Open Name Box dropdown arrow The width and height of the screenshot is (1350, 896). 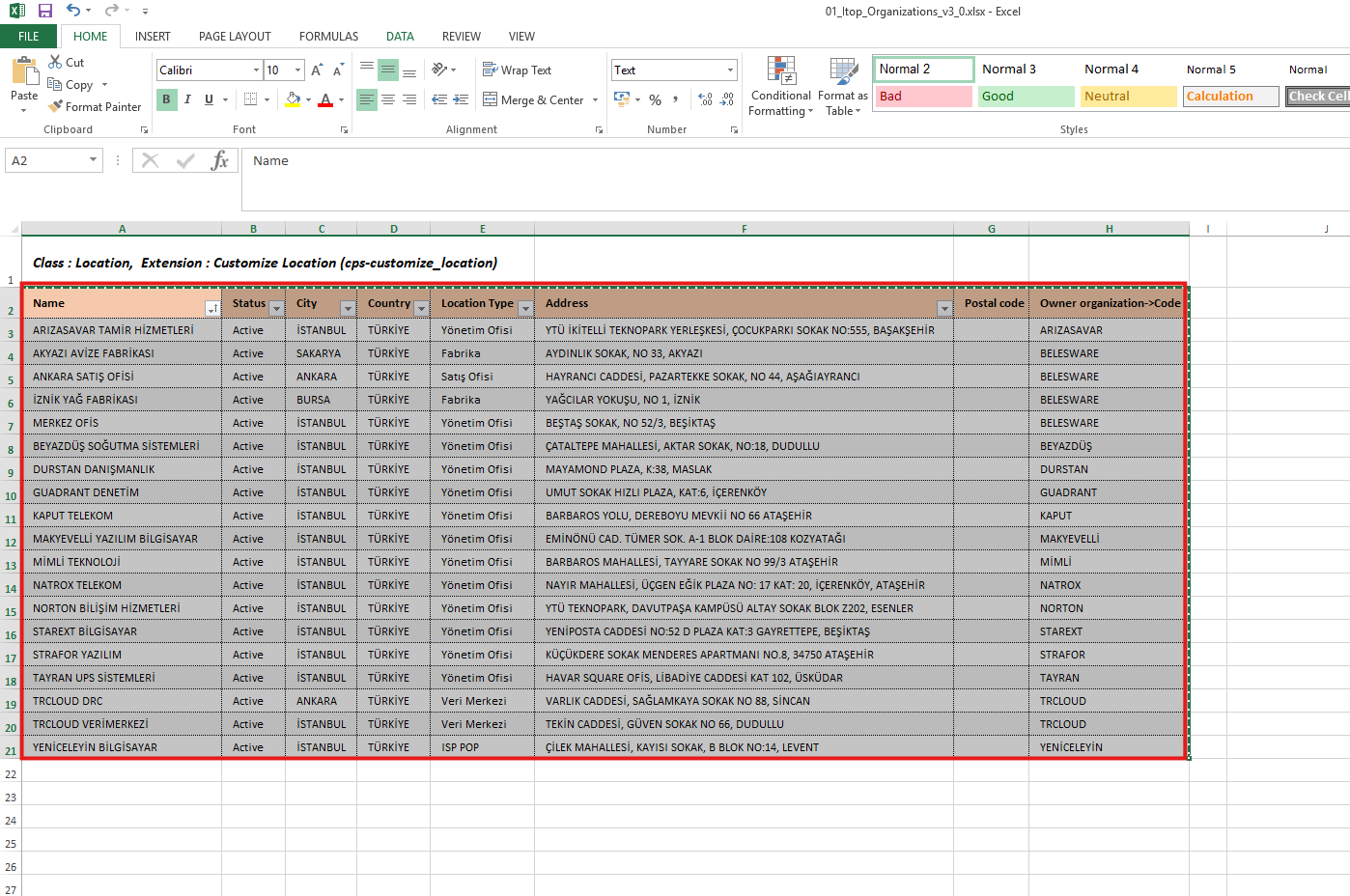pyautogui.click(x=93, y=160)
